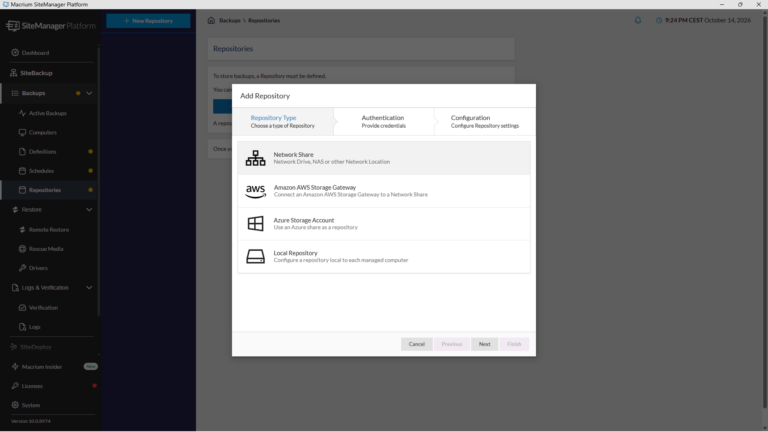Open Active Backups in sidebar
Image resolution: width=768 pixels, height=432 pixels.
click(x=48, y=113)
